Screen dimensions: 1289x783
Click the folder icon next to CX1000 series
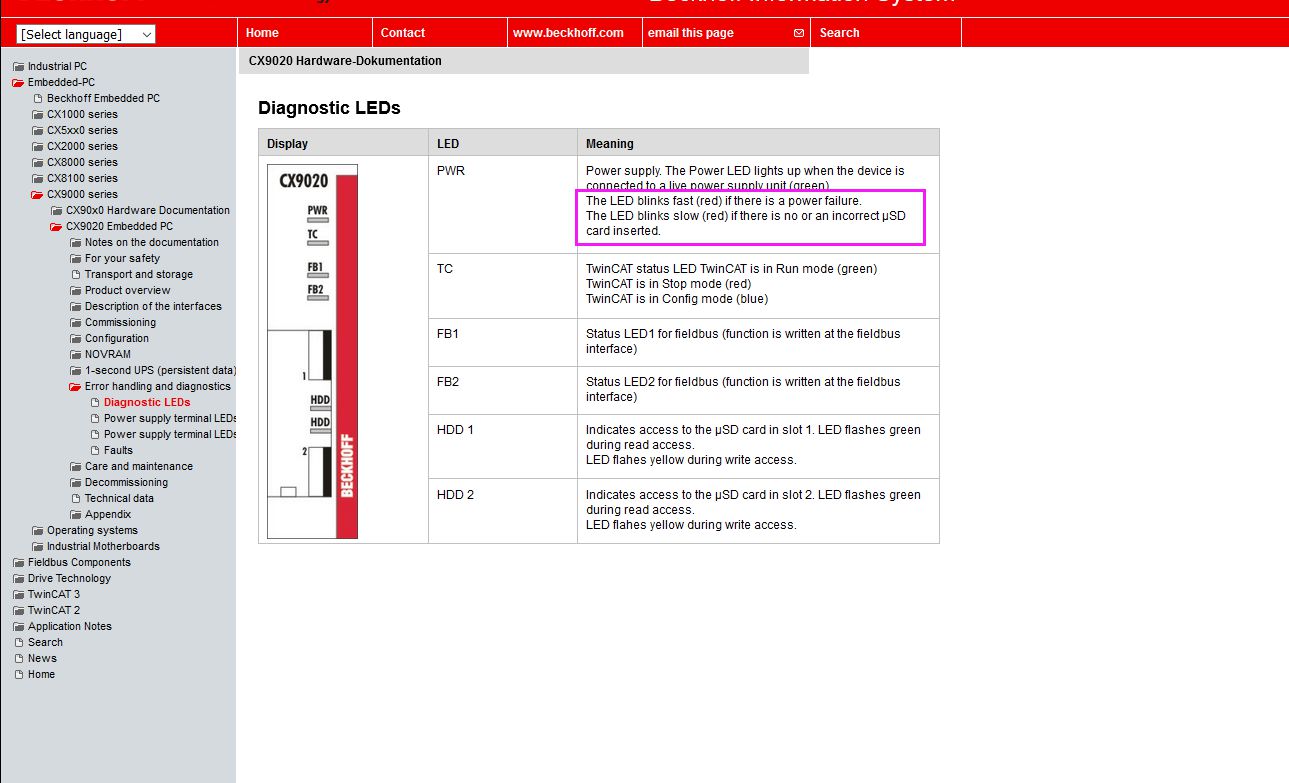pyautogui.click(x=37, y=115)
